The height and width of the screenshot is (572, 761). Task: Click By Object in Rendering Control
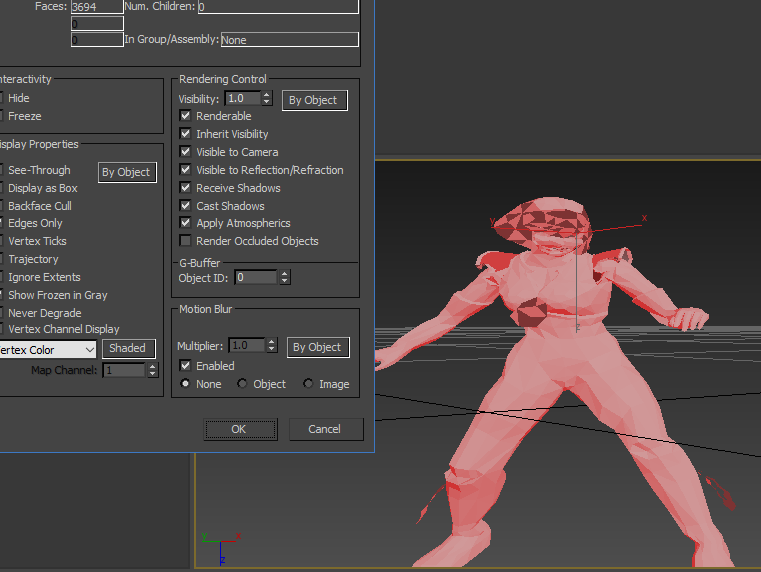tap(313, 100)
